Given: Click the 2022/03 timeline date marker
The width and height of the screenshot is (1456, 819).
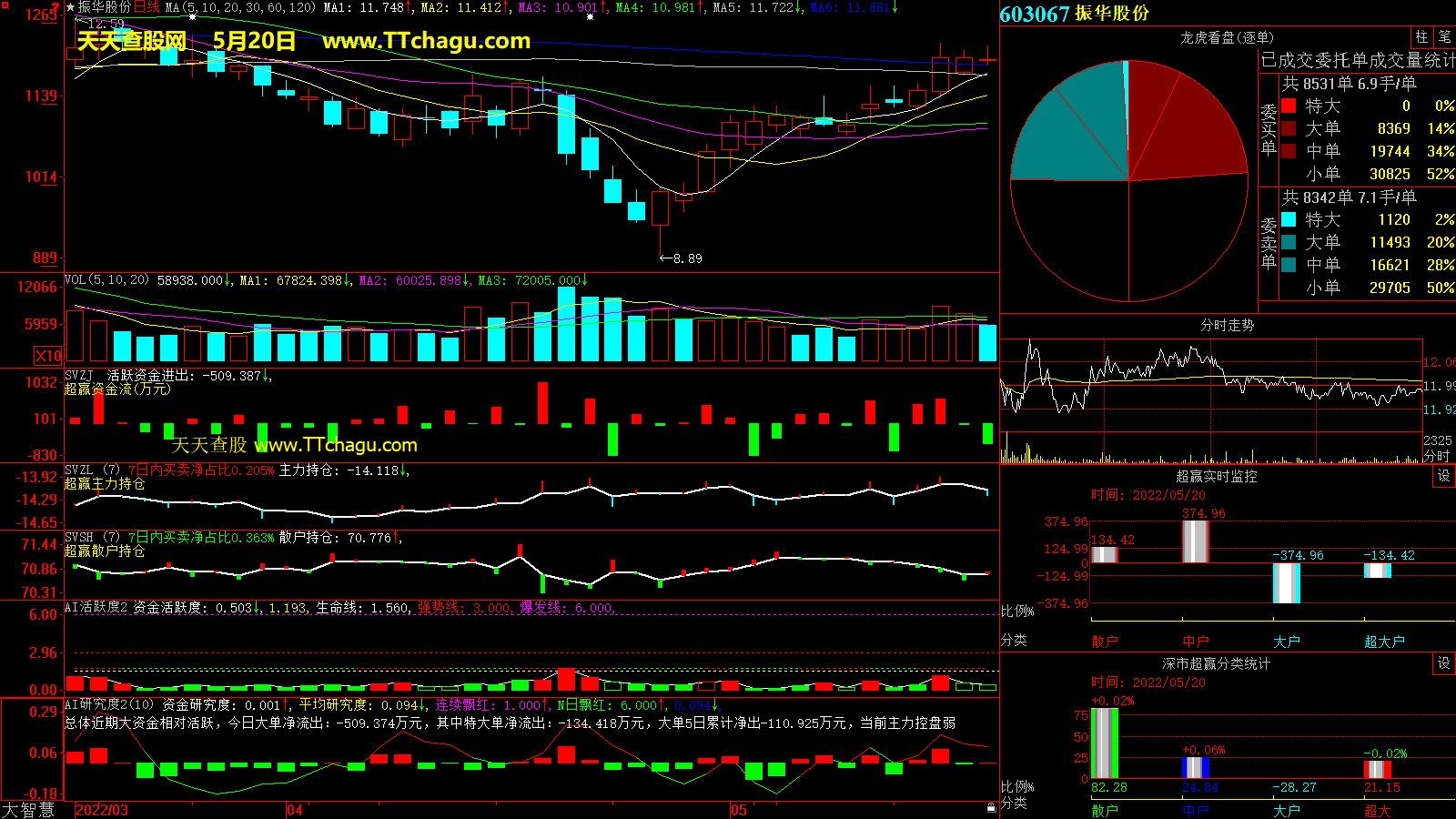Looking at the screenshot, I should click(x=102, y=809).
